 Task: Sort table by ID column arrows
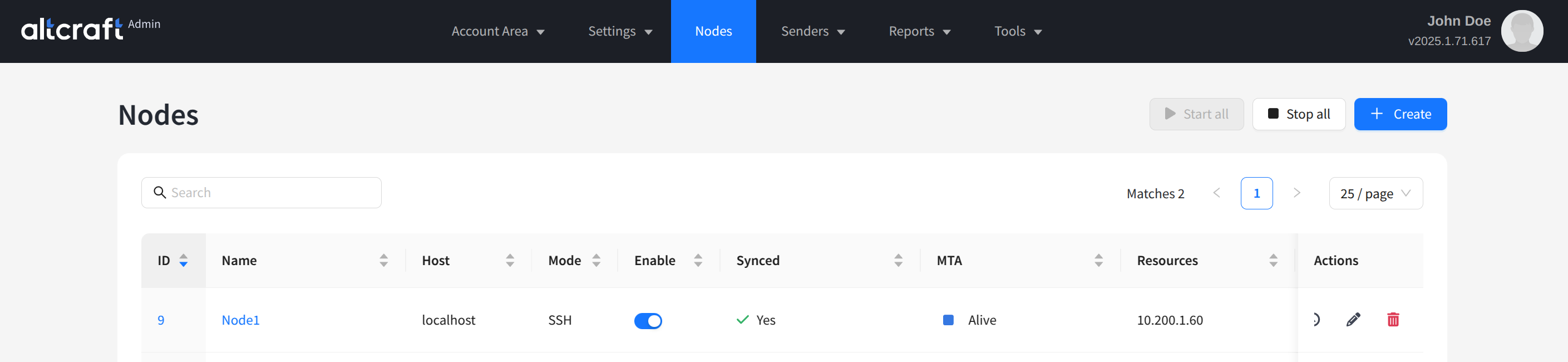(x=183, y=260)
